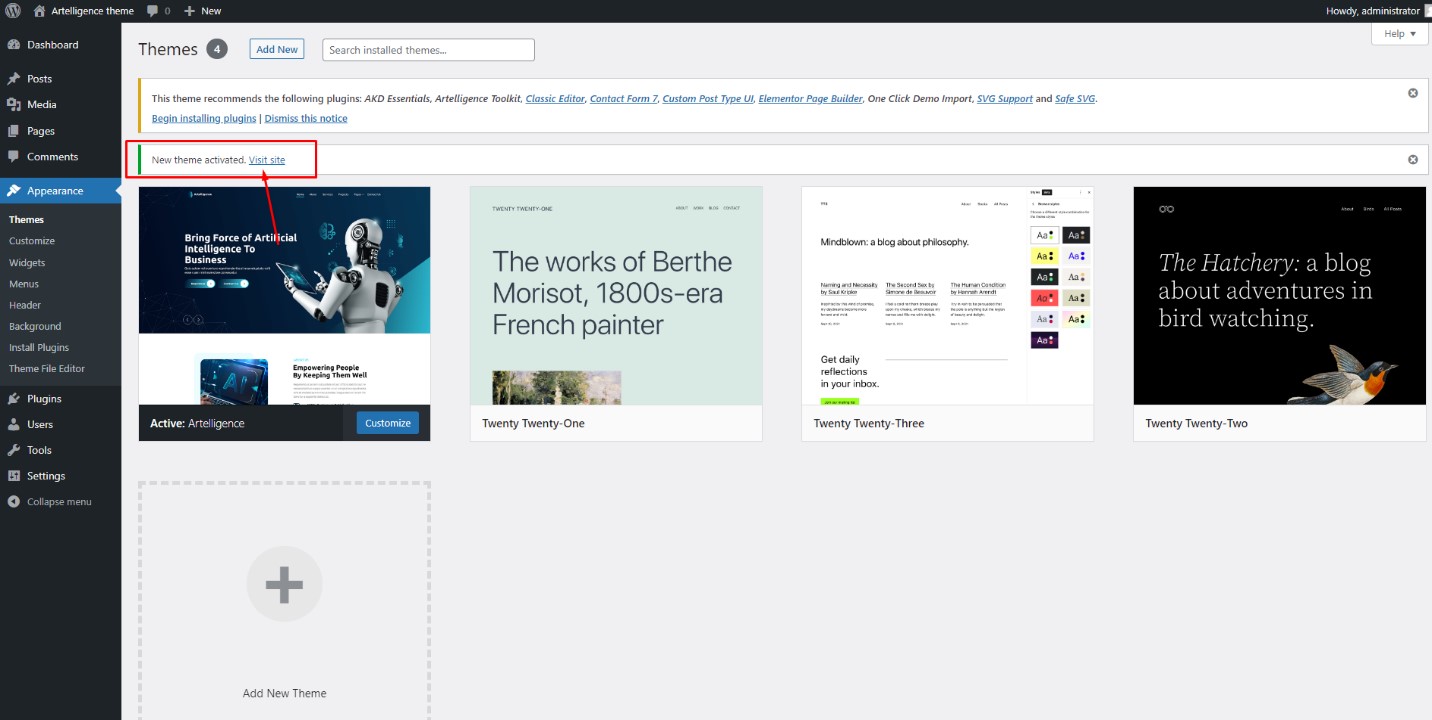Screen dimensions: 1432x720
Task: Dismiss the recommended plugins notice
Action: click(1413, 93)
